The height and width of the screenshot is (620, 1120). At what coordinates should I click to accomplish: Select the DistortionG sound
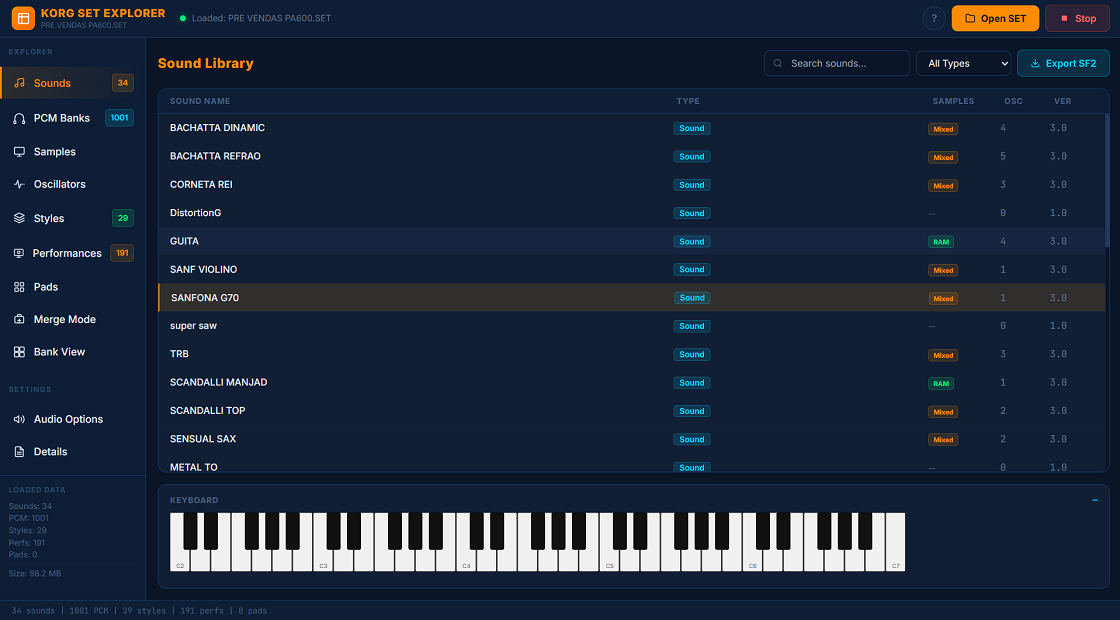(x=632, y=213)
